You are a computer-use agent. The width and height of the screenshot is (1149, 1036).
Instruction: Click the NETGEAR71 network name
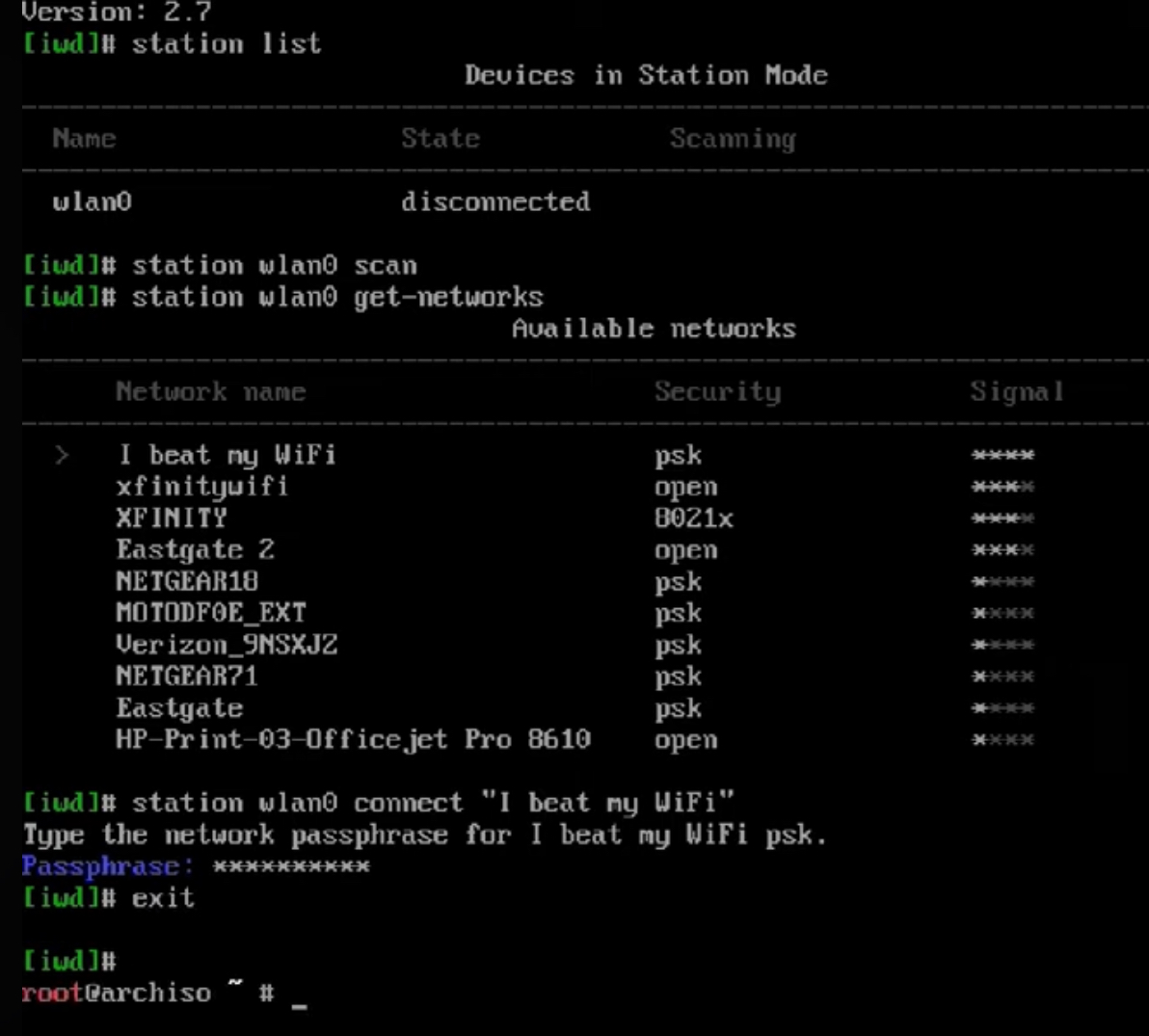click(x=187, y=677)
